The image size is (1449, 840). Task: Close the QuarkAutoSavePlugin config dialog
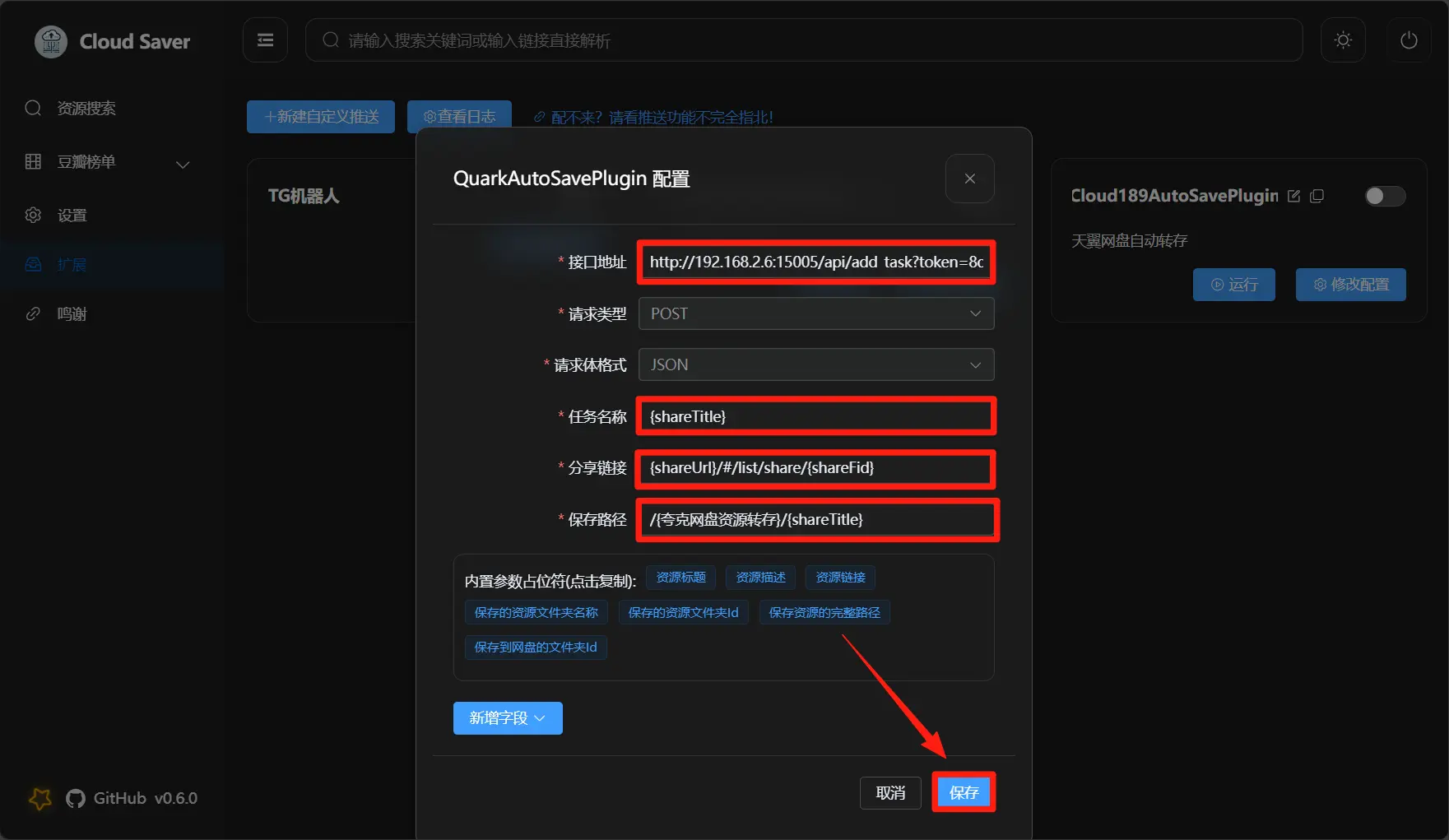click(969, 179)
